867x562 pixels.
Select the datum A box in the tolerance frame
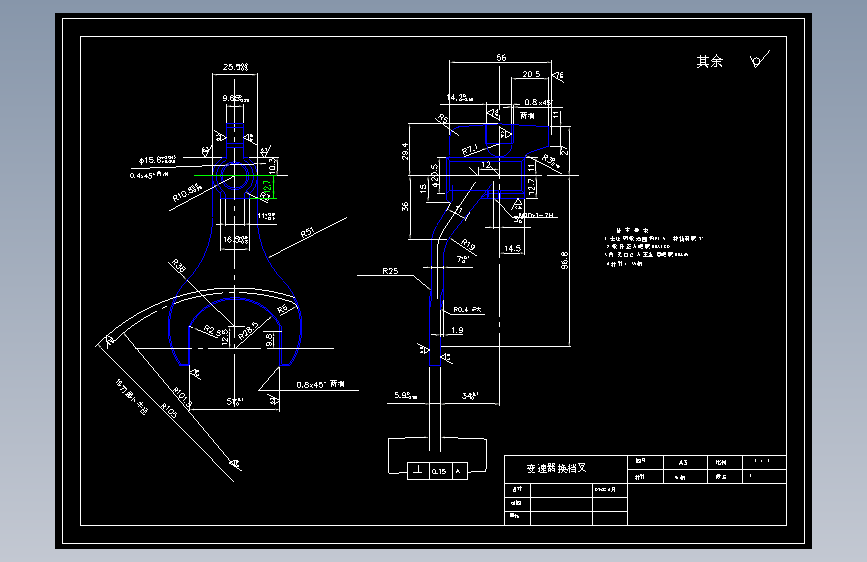point(459,471)
